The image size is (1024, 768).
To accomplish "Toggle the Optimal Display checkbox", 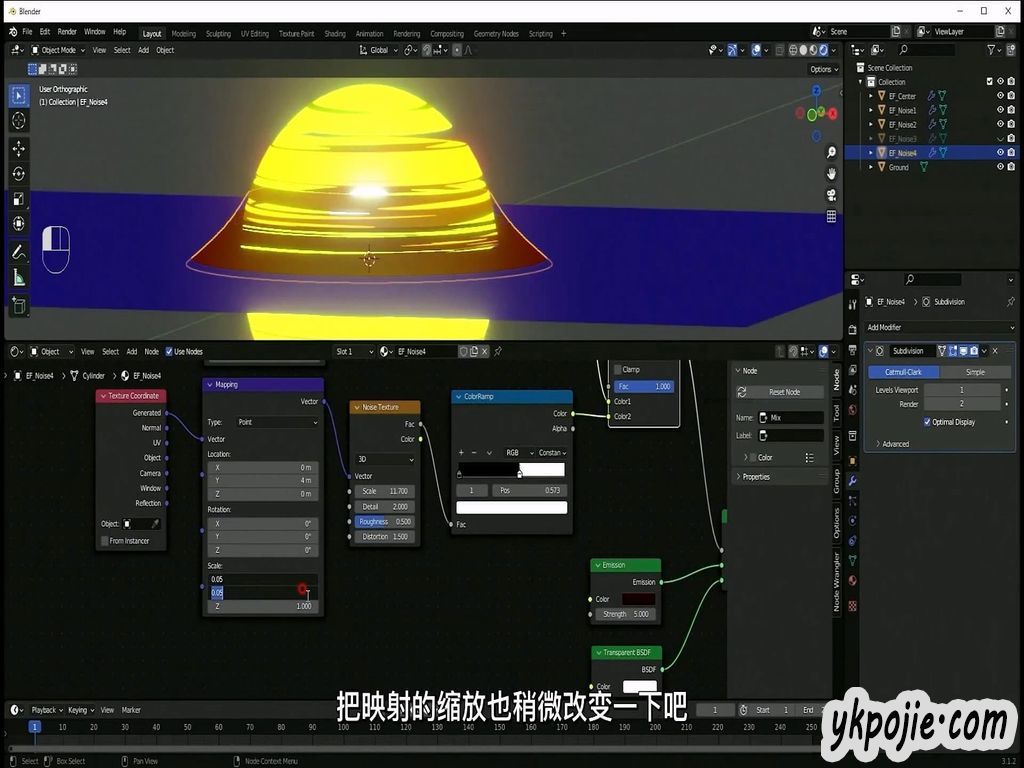I will pos(927,422).
